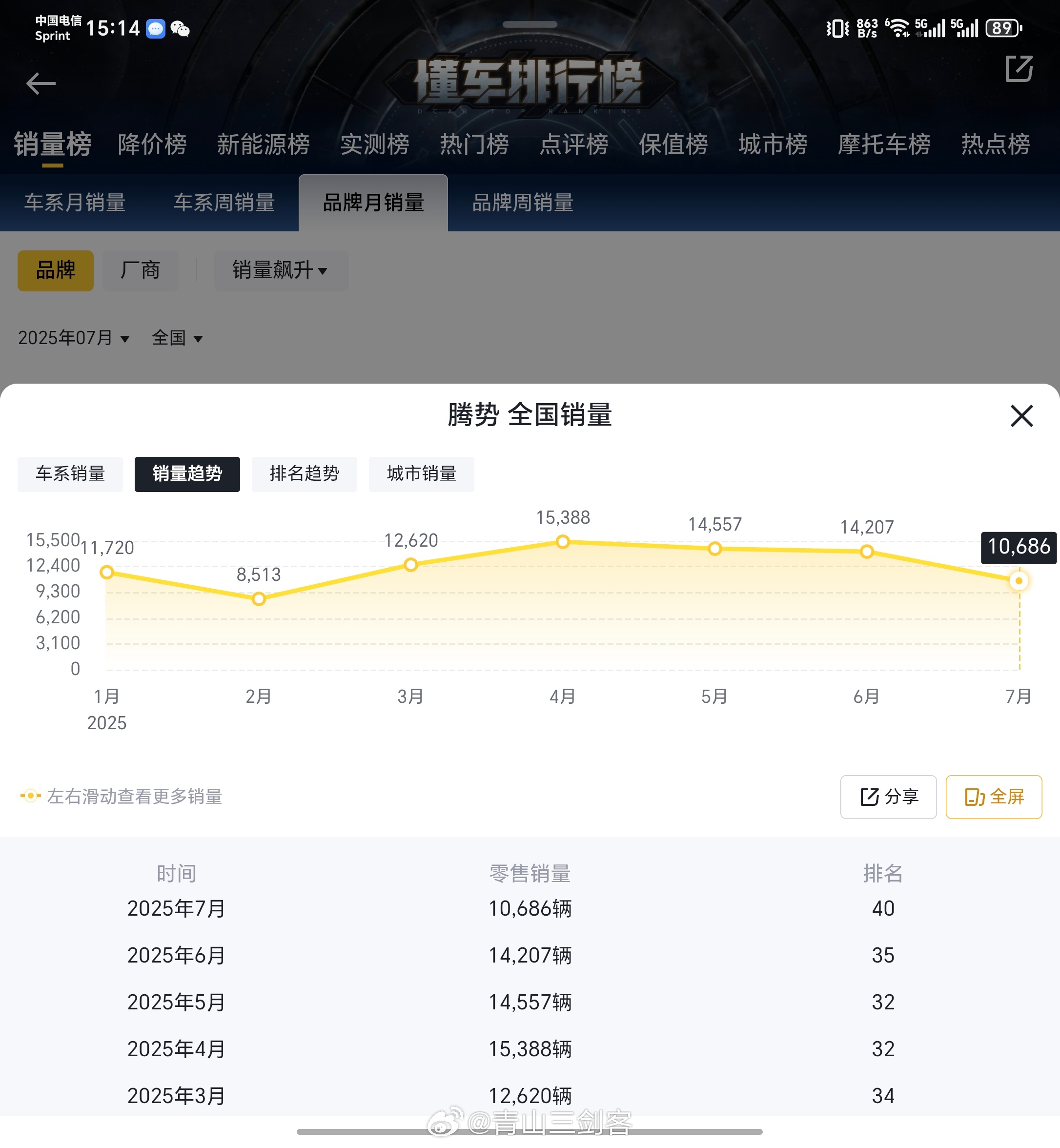The width and height of the screenshot is (1060, 1148).
Task: Tap the slide hint icon beside 左右滑动查看更多销量
Action: (x=30, y=796)
